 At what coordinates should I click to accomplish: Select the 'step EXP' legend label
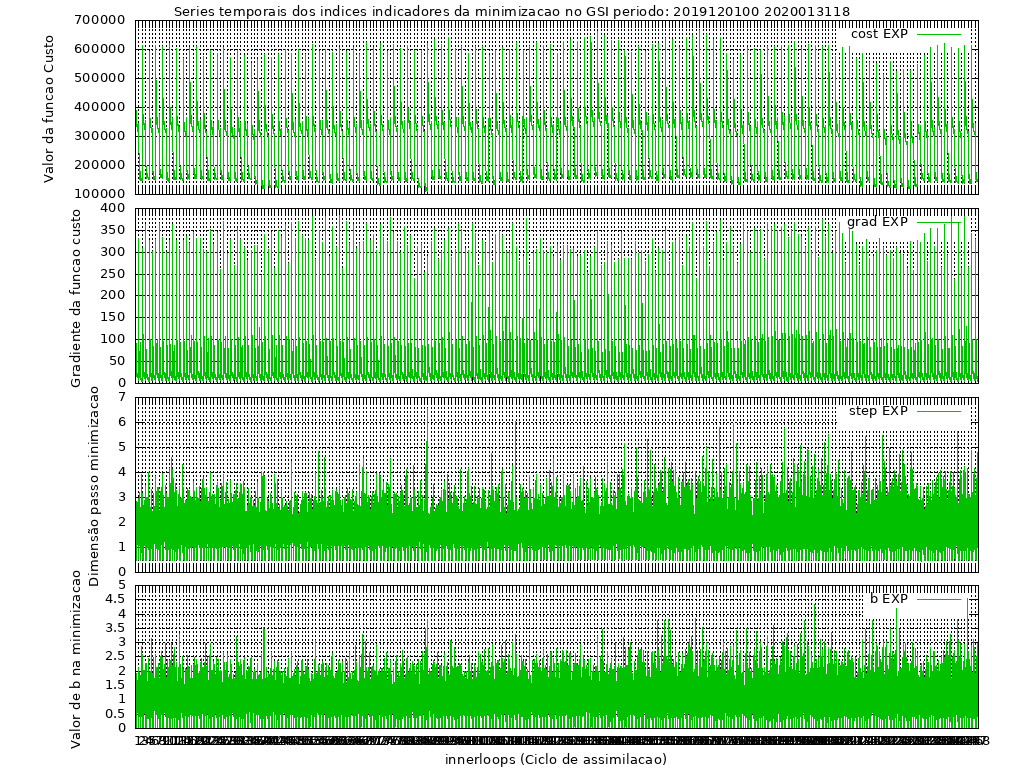click(878, 411)
